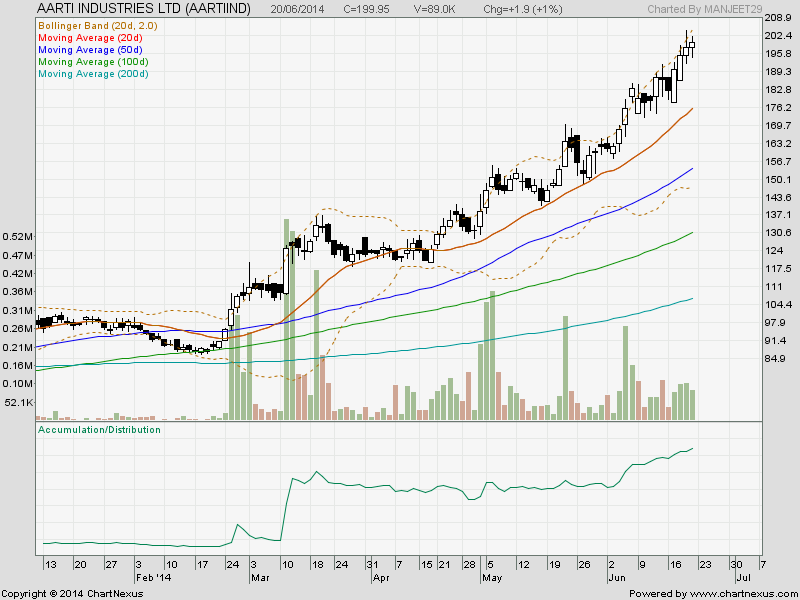Click the May month label on time axis
Image resolution: width=800 pixels, height=600 pixels.
click(x=492, y=578)
